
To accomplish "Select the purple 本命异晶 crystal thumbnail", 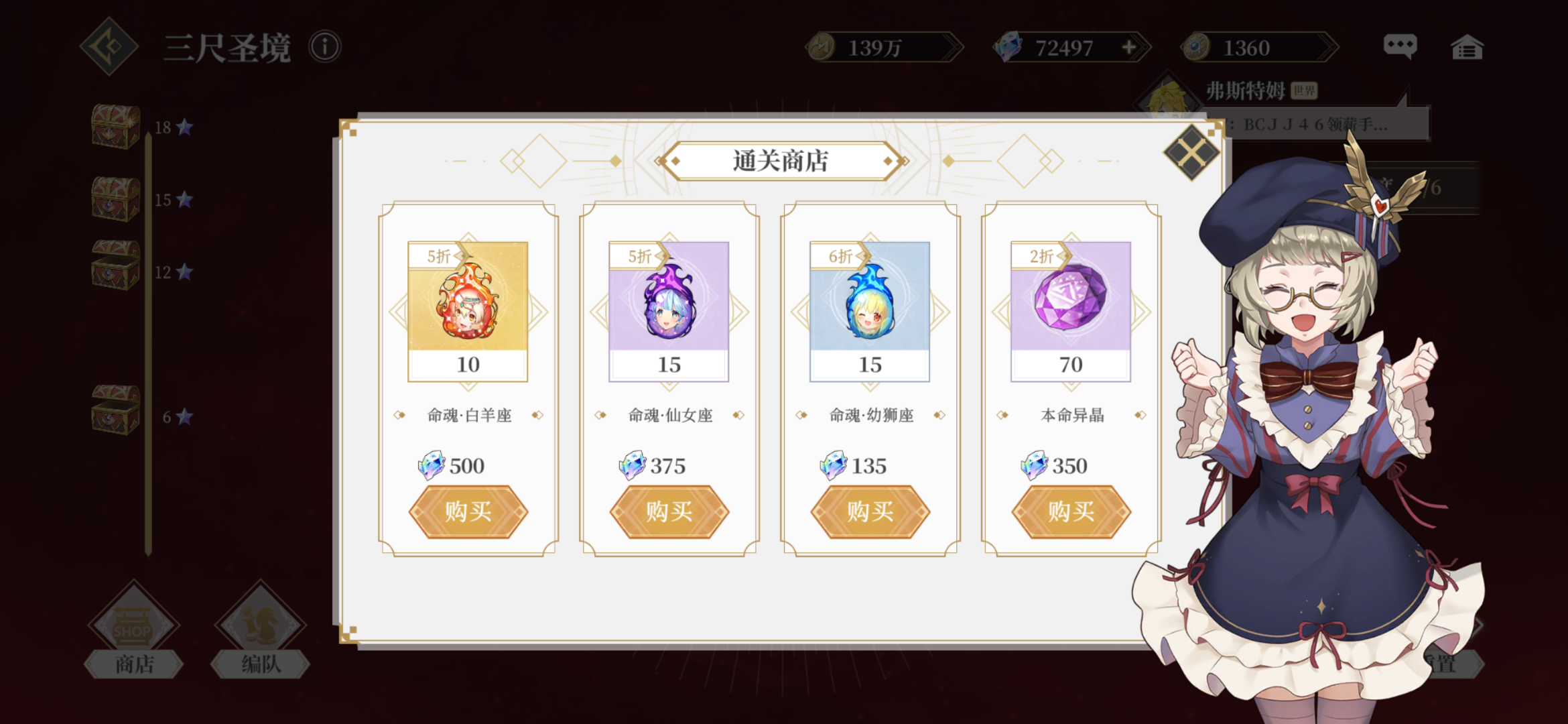I will click(x=1071, y=312).
